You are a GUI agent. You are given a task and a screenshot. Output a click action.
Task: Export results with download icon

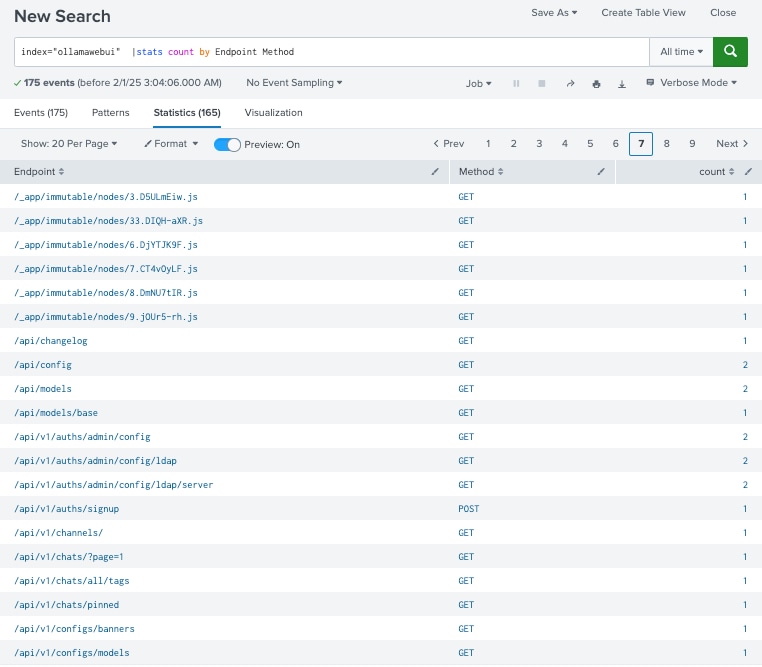click(622, 84)
